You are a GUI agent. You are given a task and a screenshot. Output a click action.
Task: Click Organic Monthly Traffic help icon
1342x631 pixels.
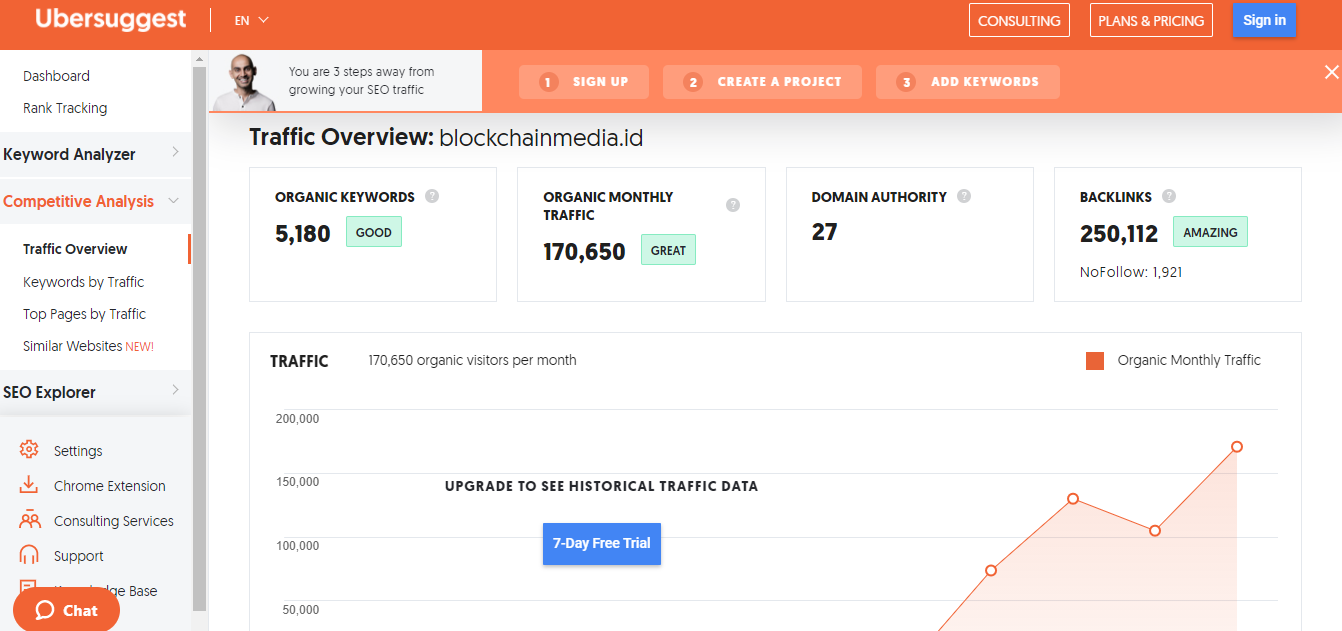pyautogui.click(x=733, y=205)
